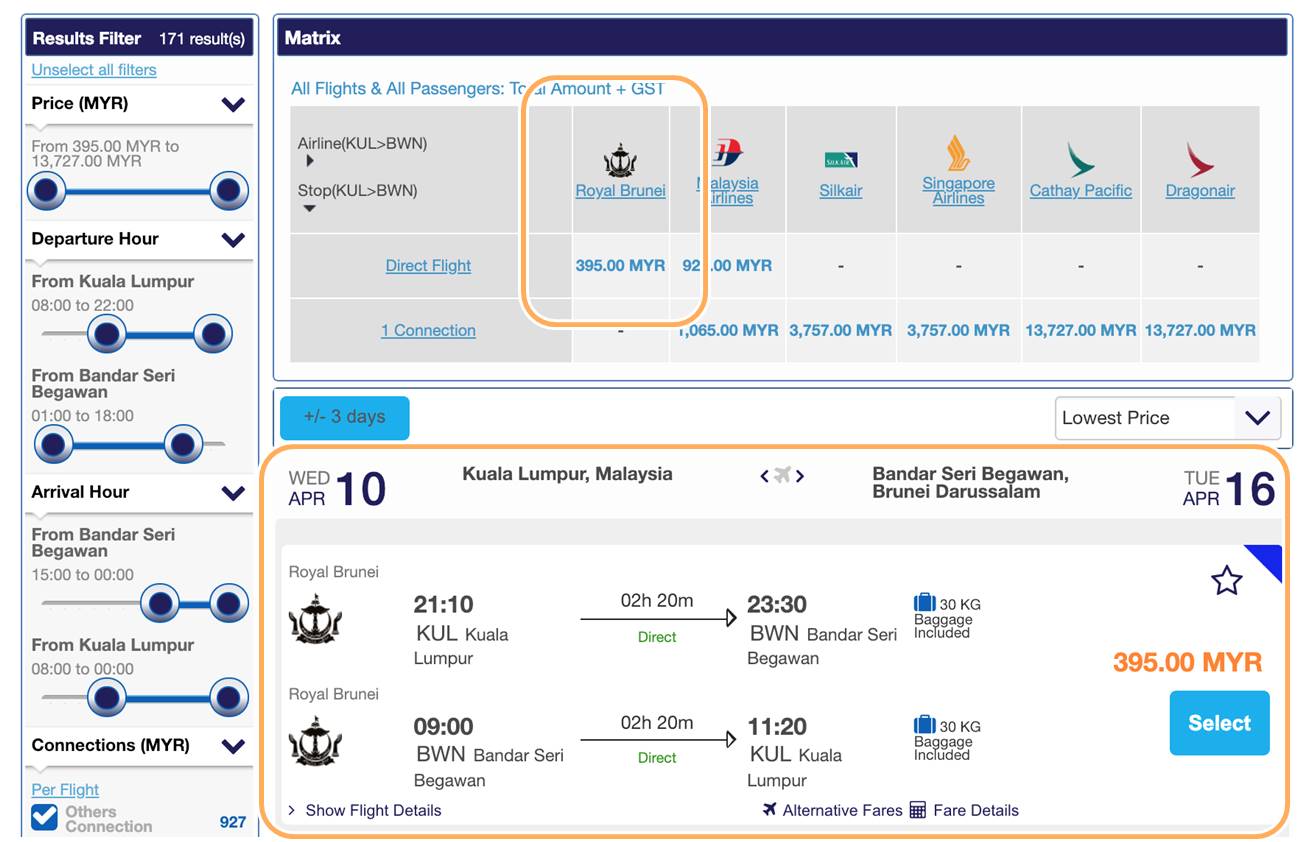The height and width of the screenshot is (842, 1300).
Task: Click Bandar Seri Begawan arrival end slider handle
Action: click(x=229, y=603)
